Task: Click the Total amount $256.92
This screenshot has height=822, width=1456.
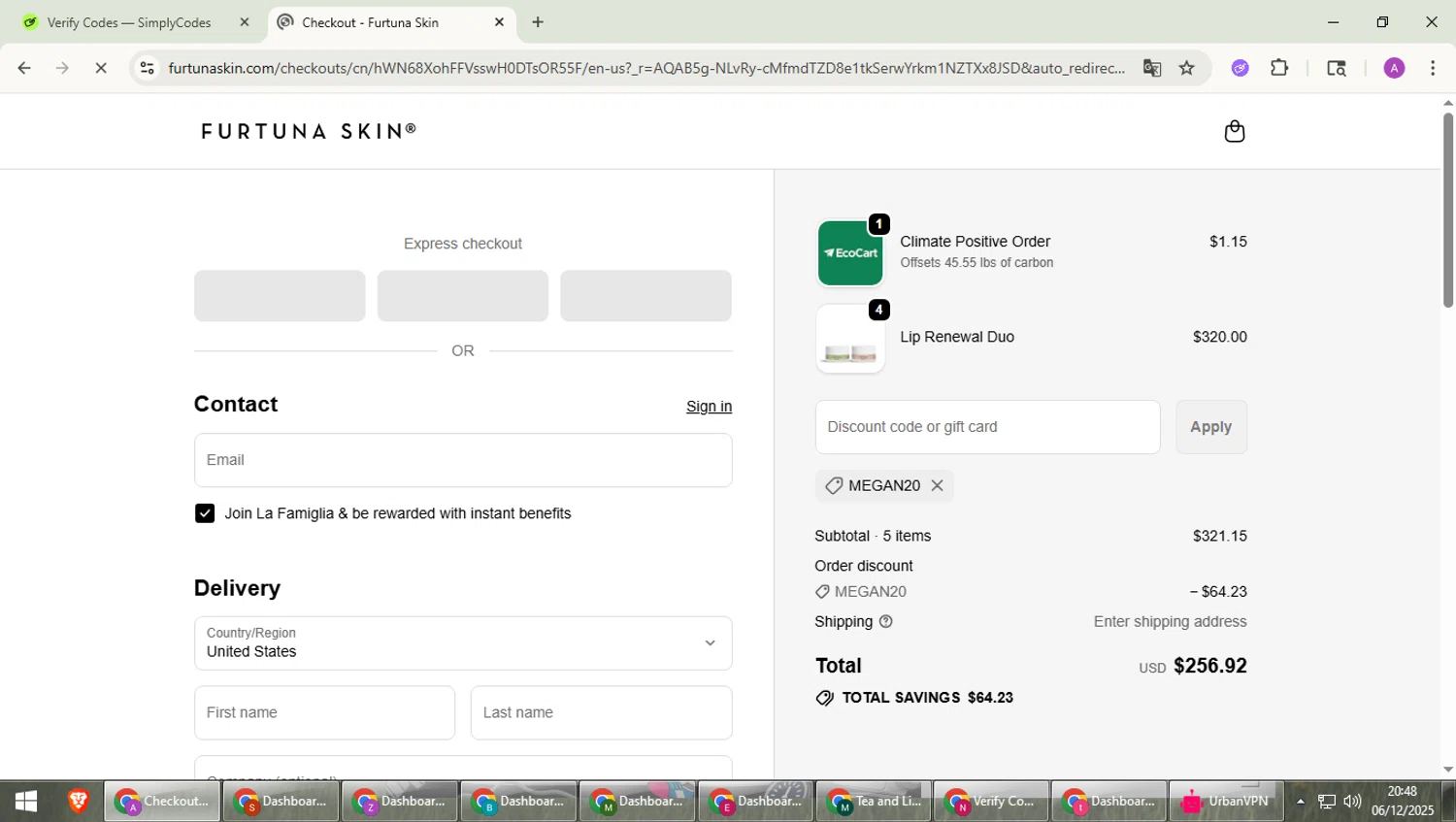Action: [x=1209, y=666]
